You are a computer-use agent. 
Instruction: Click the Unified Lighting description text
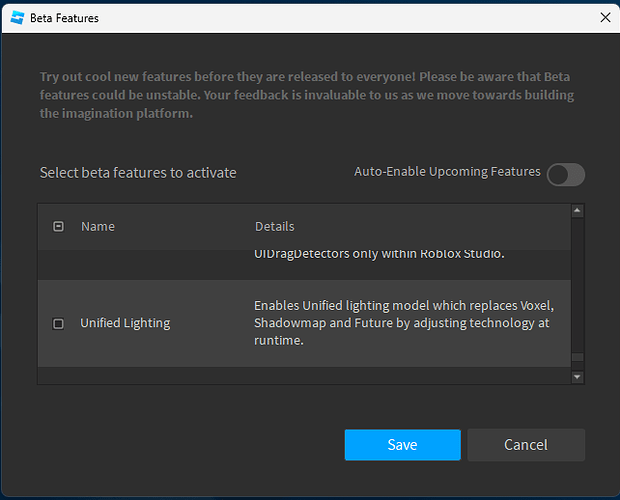[404, 323]
